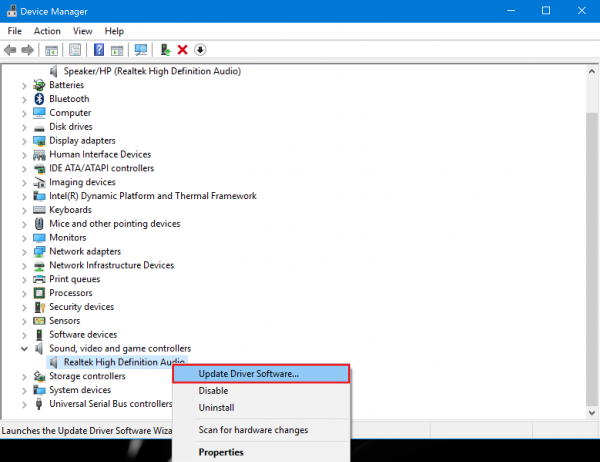
Task: Click the vertical scrollbar down arrow
Action: click(x=592, y=413)
